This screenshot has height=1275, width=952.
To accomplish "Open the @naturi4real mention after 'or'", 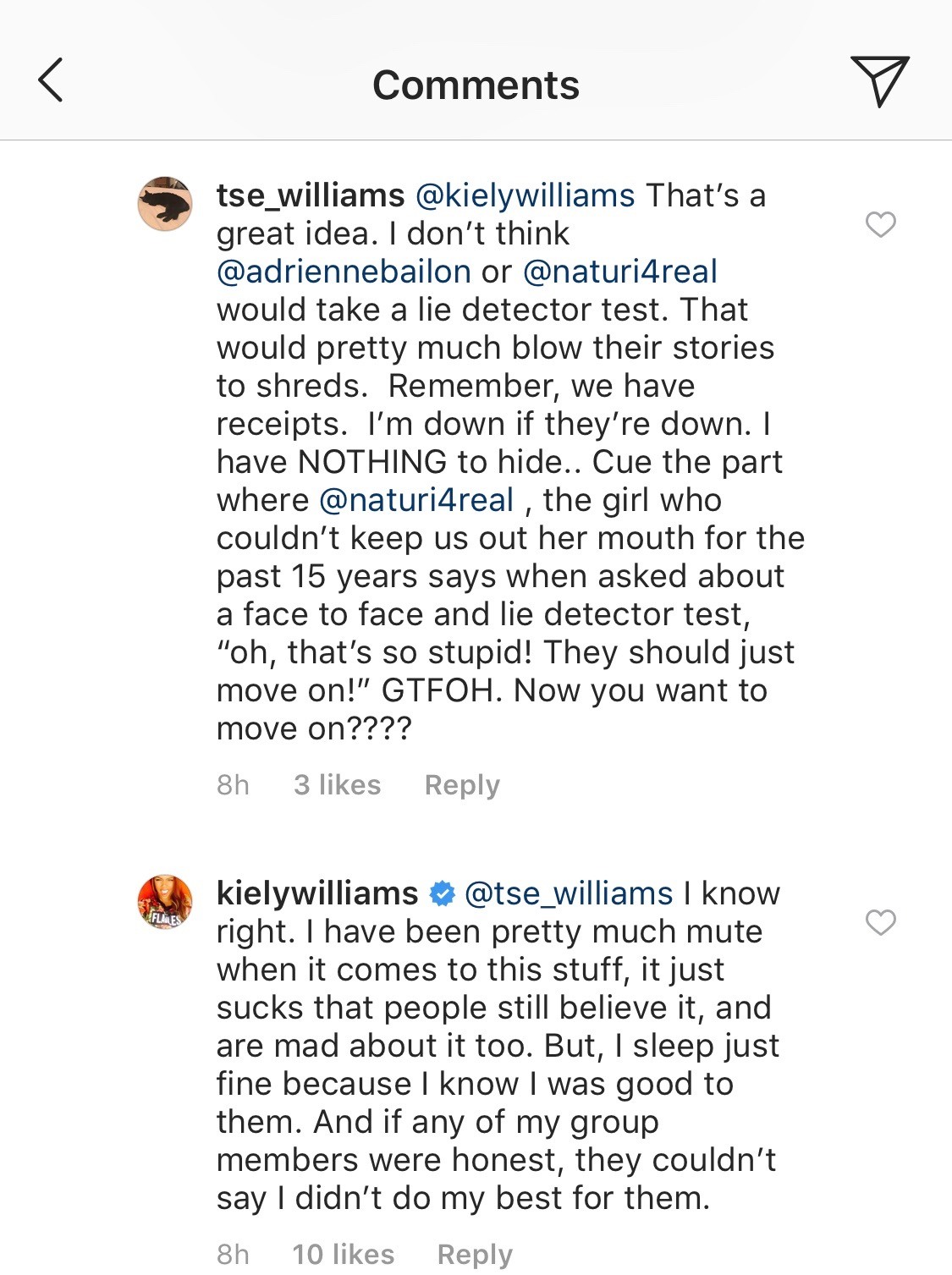I will point(620,272).
